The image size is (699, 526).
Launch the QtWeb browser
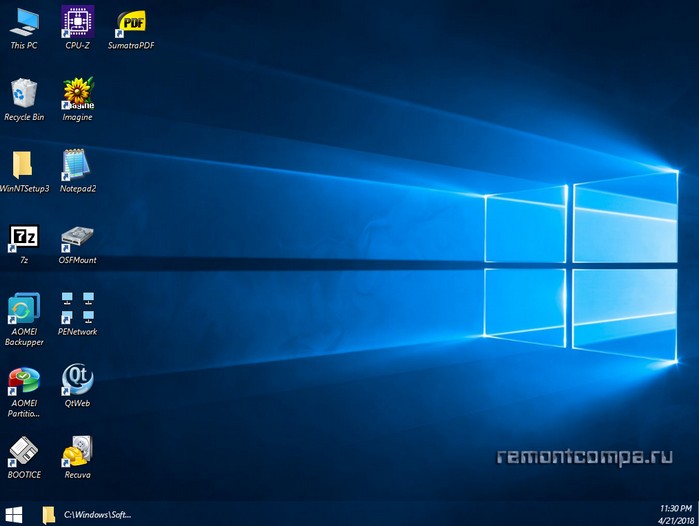pyautogui.click(x=77, y=379)
